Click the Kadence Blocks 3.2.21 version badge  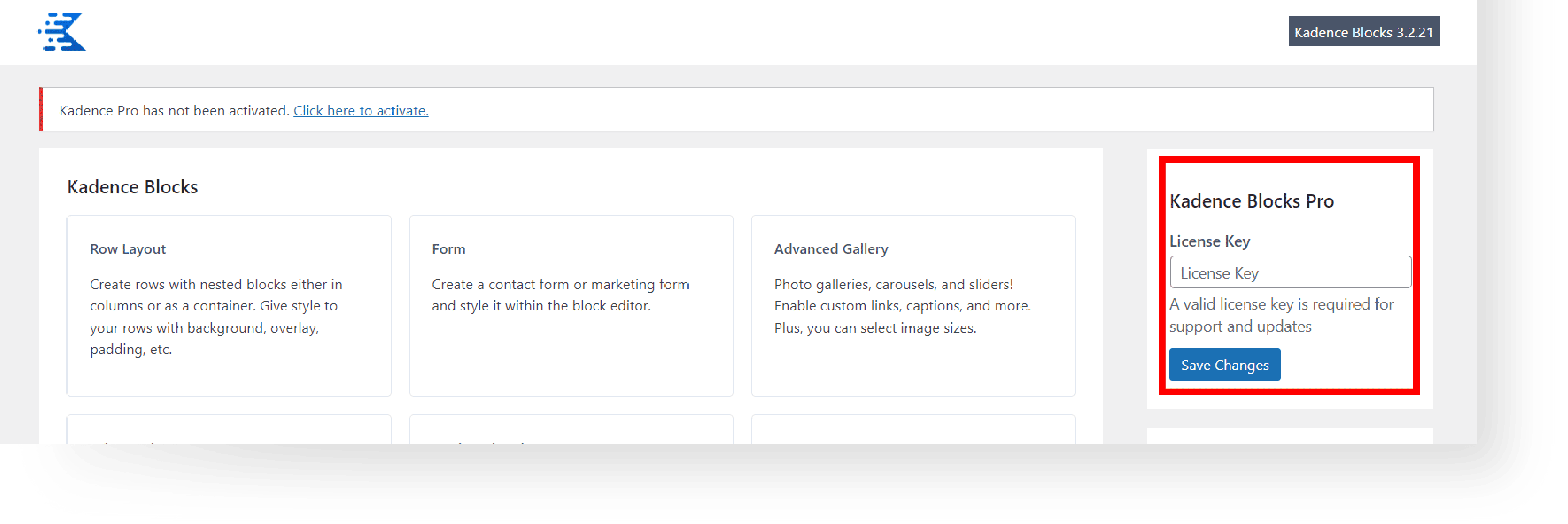pyautogui.click(x=1363, y=32)
